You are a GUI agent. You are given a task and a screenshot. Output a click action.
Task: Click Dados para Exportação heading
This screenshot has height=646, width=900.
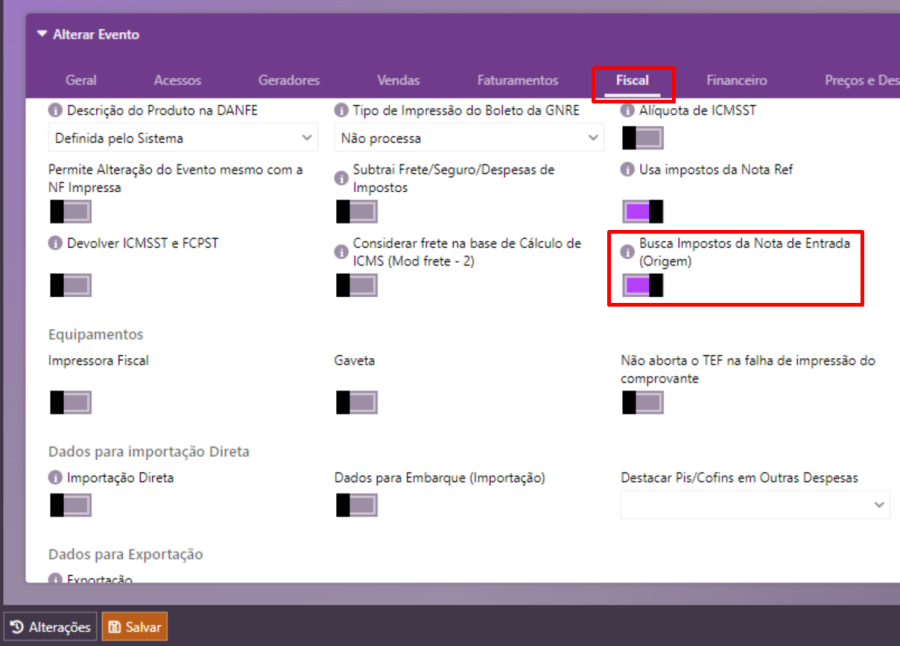point(126,554)
